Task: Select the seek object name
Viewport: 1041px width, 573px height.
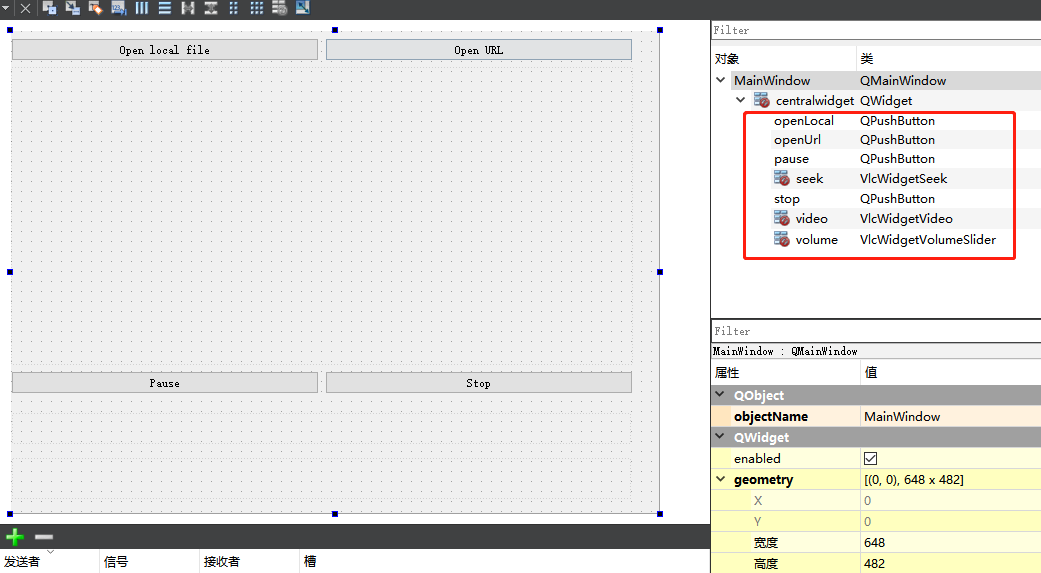Action: (809, 179)
